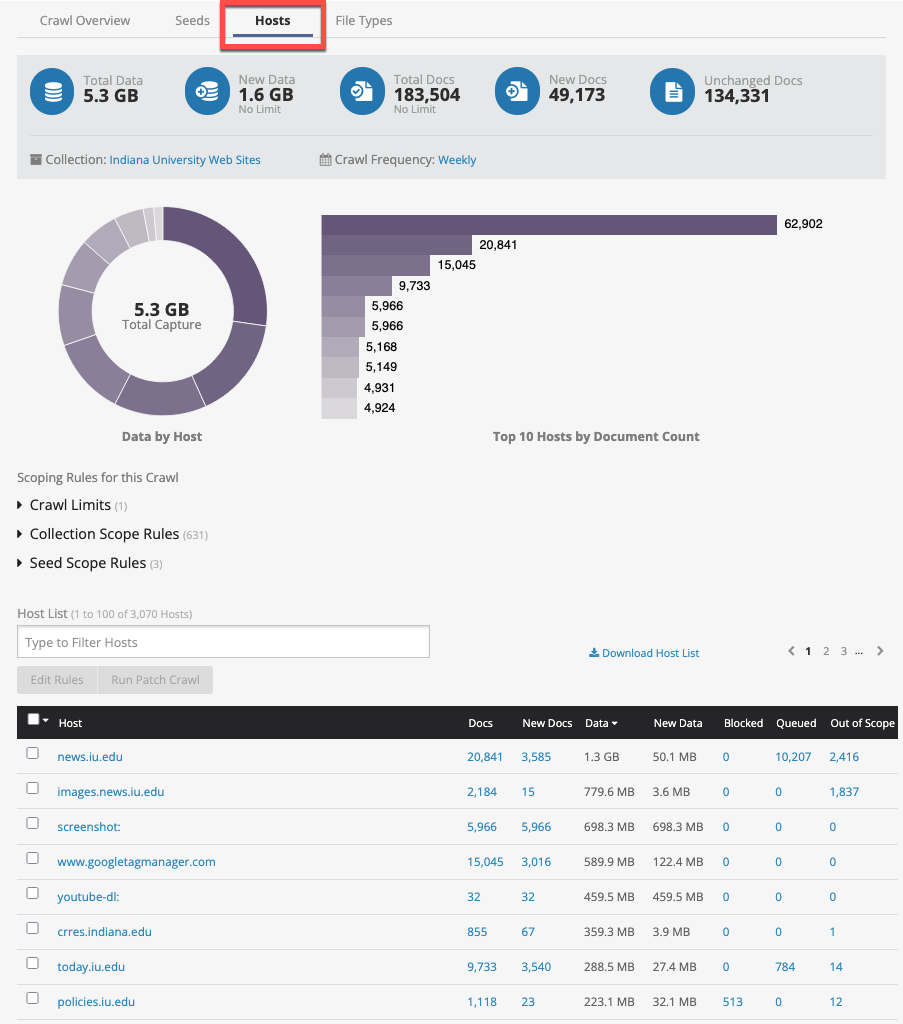Select the crres.indiana.edu checkbox

pyautogui.click(x=33, y=928)
